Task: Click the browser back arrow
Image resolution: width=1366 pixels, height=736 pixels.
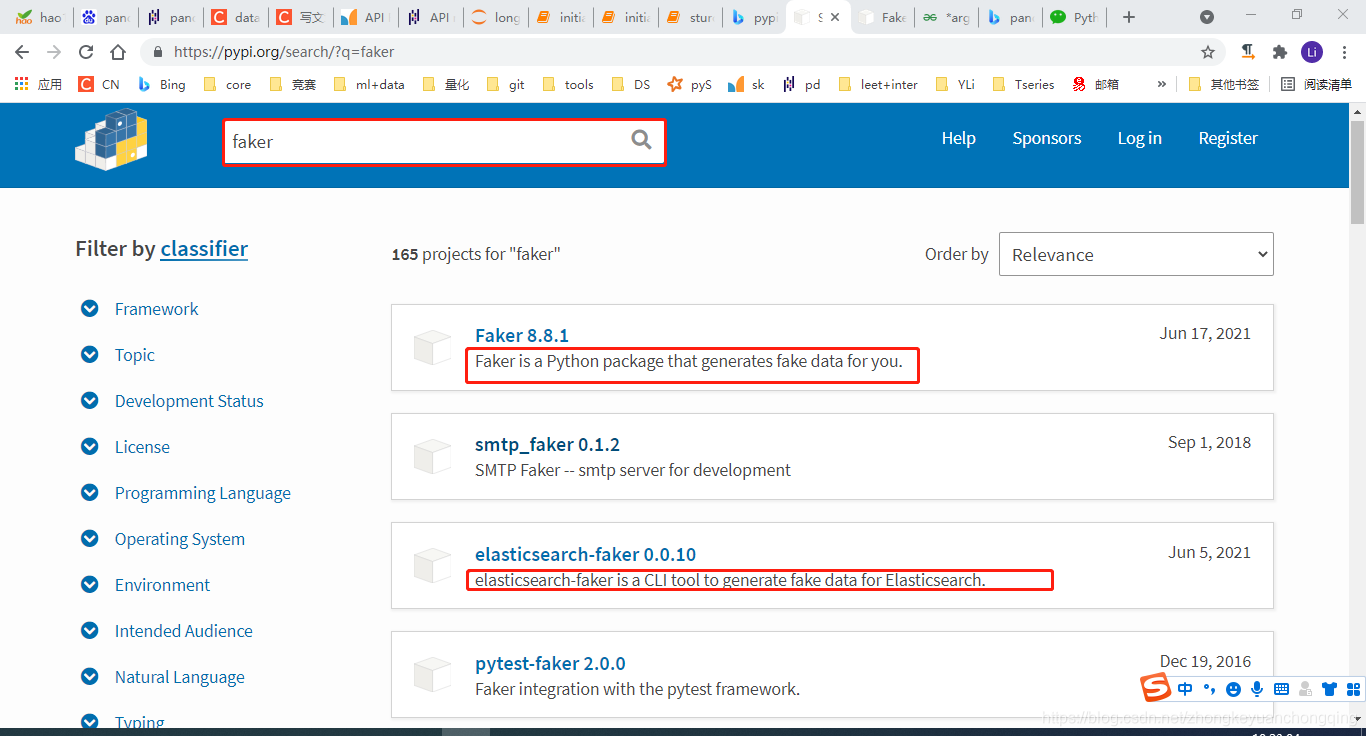Action: tap(21, 51)
